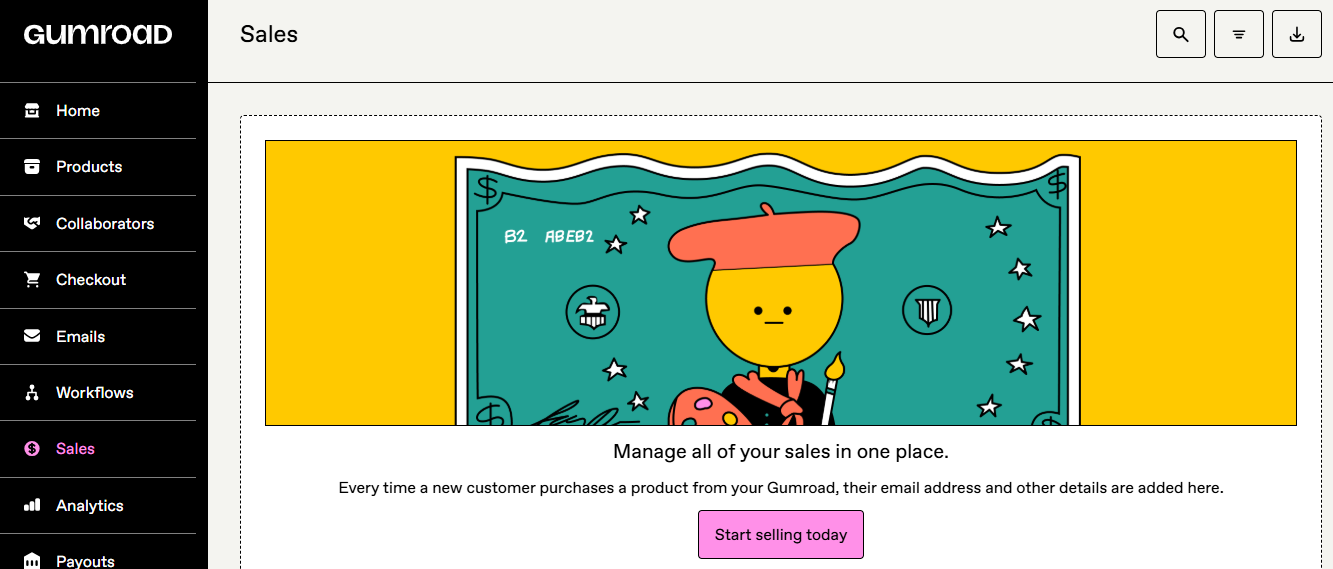Open the Analytics menu item
The image size is (1333, 569).
(98, 506)
